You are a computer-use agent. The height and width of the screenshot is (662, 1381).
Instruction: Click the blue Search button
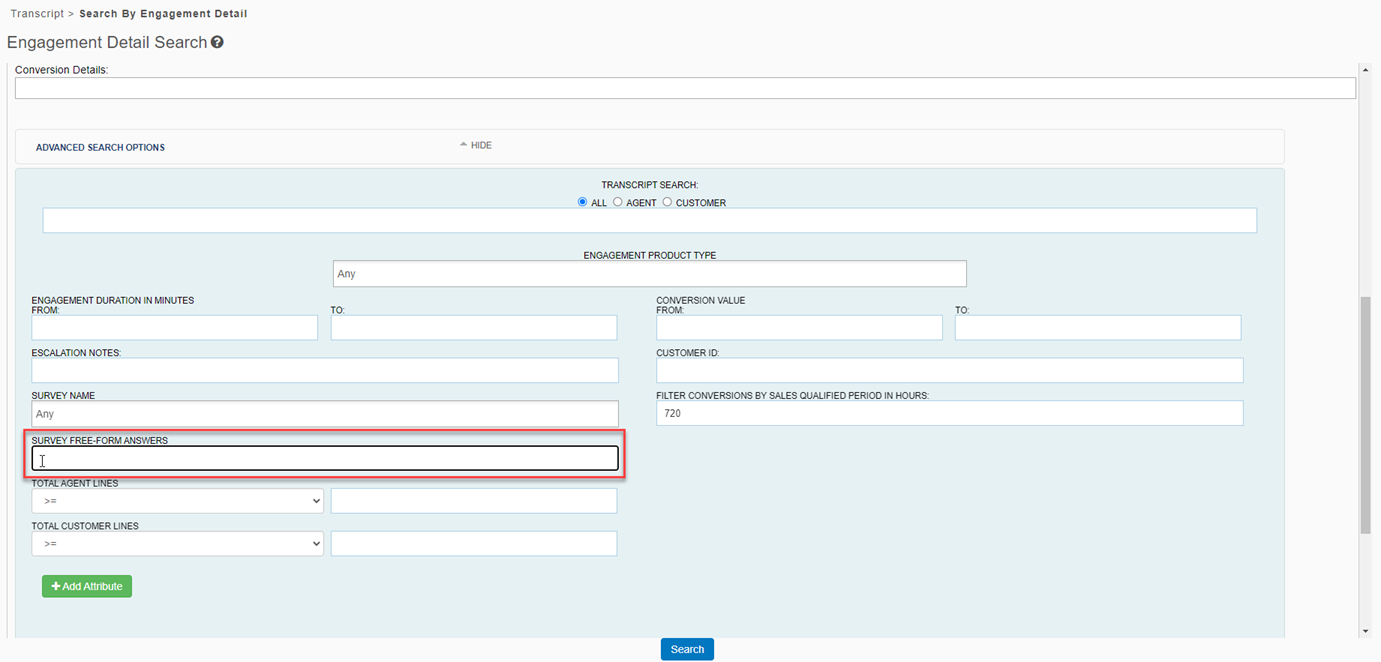[x=687, y=649]
